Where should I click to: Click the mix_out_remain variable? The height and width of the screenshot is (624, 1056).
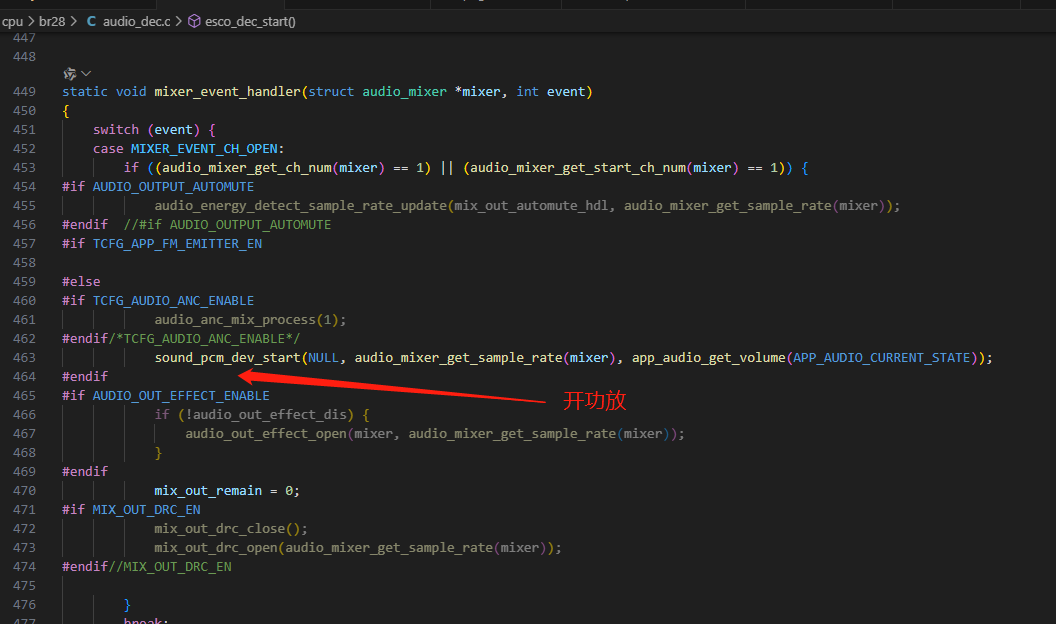click(208, 491)
